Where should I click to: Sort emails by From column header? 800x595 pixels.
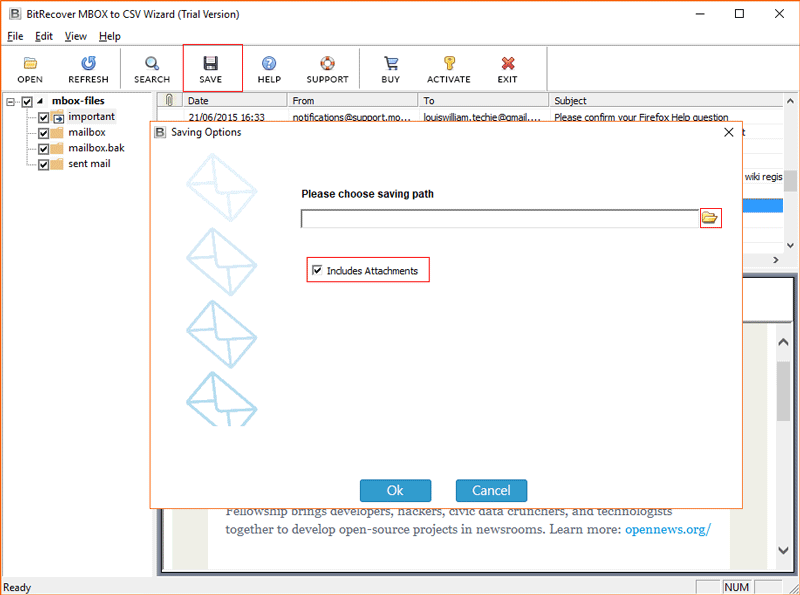pos(353,100)
